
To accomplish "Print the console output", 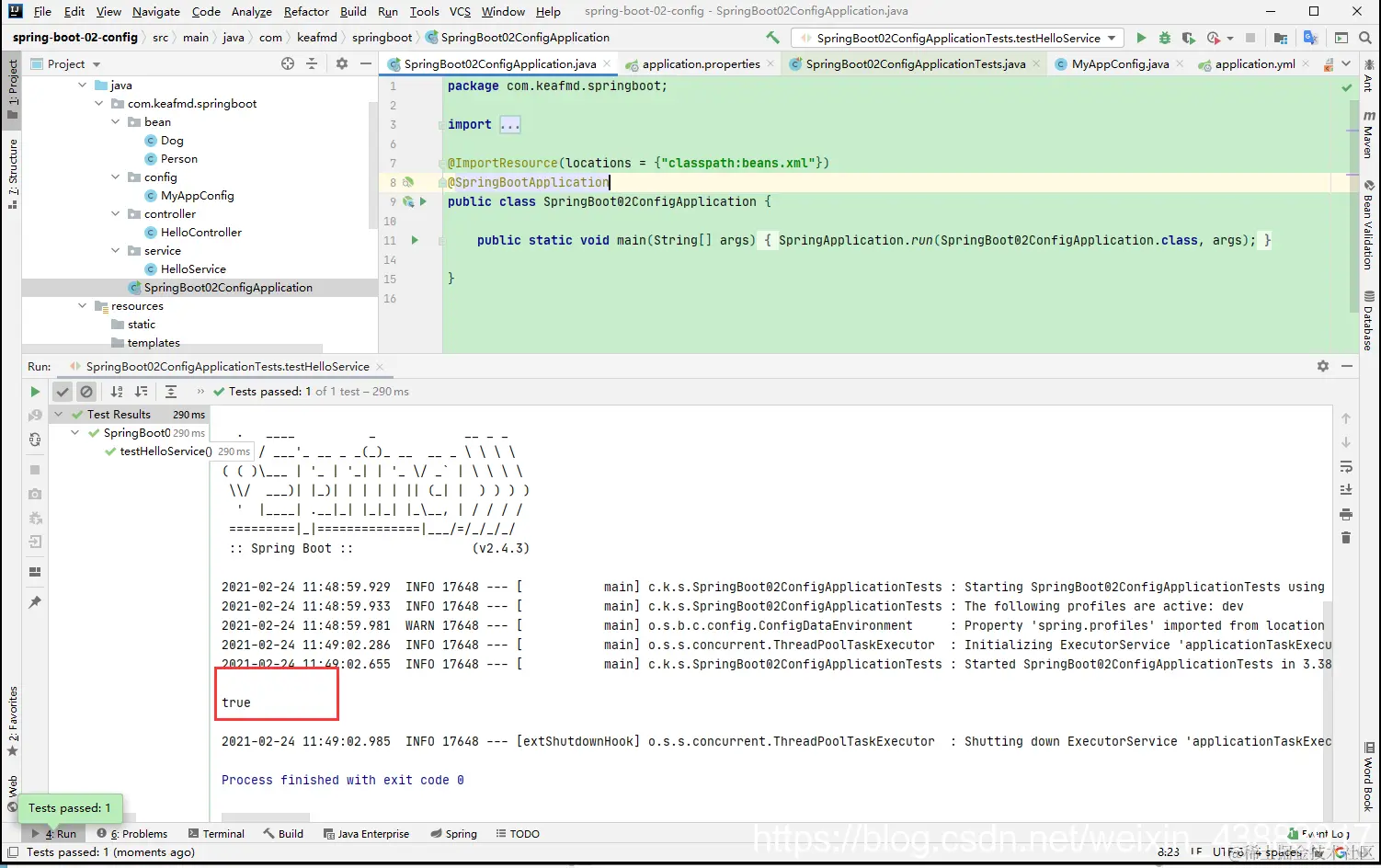I will [x=1346, y=514].
